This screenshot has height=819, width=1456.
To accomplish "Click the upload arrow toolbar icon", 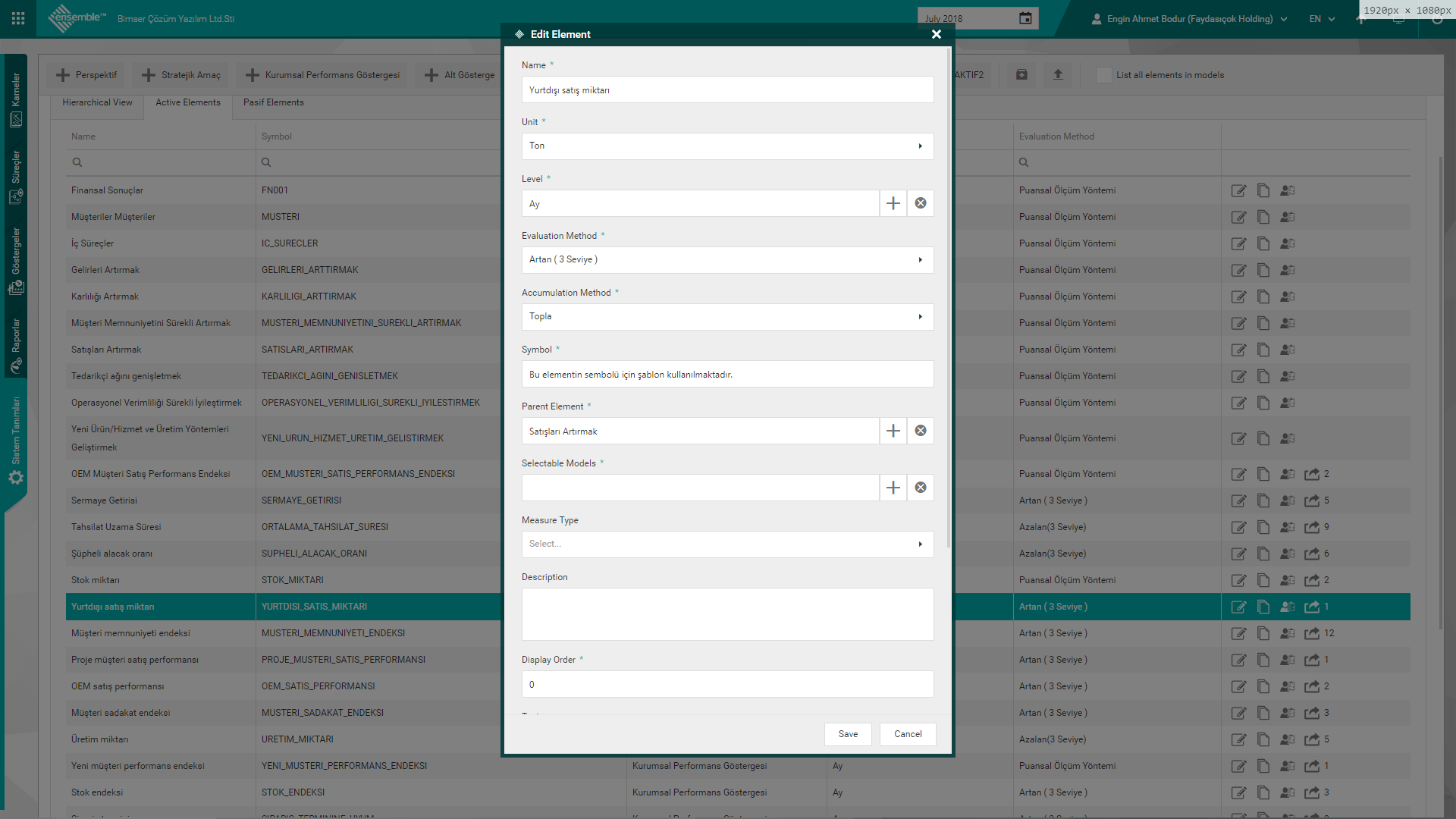I will [x=1058, y=74].
